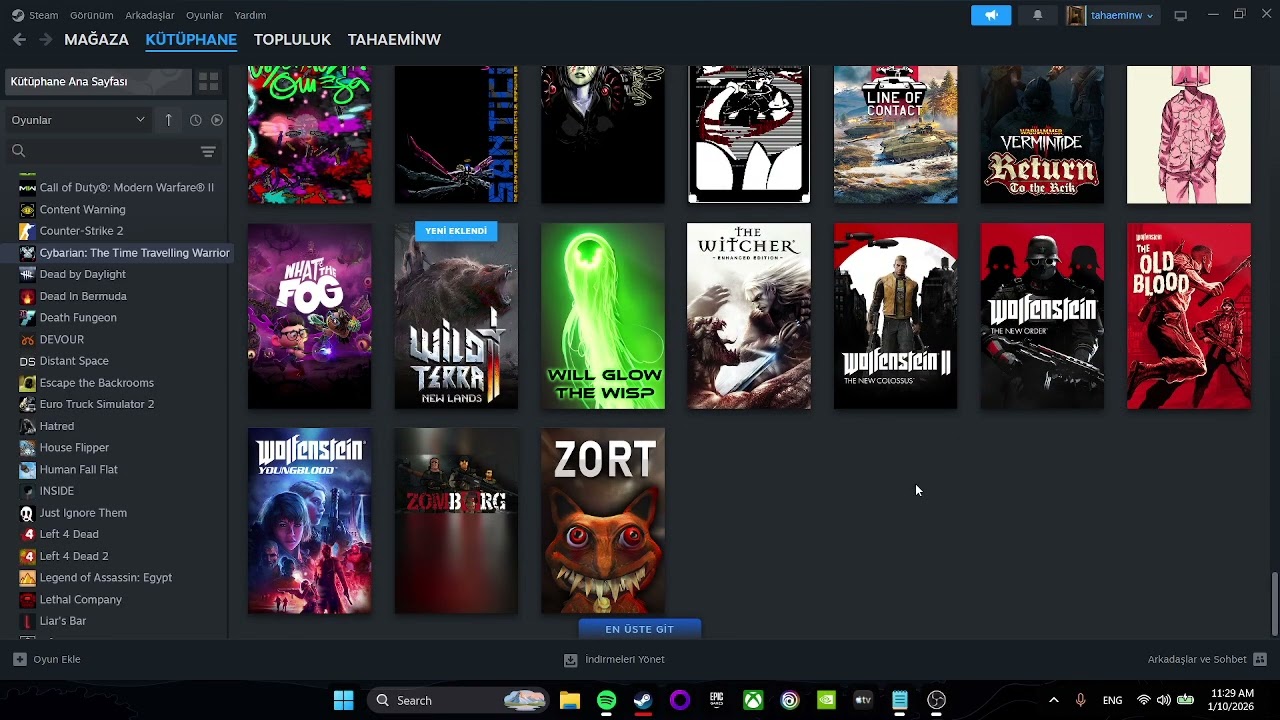Click the announcements megaphone icon

pos(991,15)
